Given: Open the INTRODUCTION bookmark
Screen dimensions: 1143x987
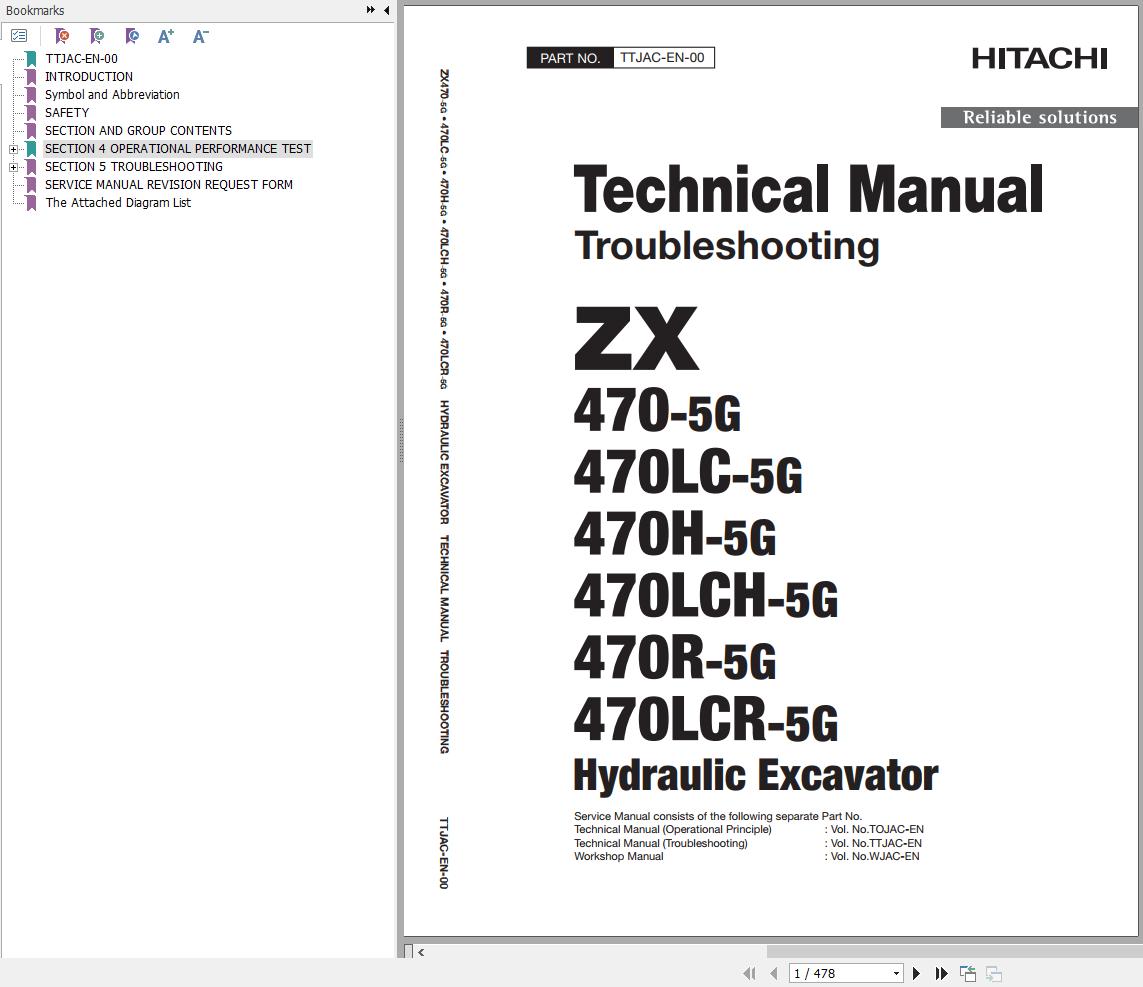Looking at the screenshot, I should click(x=89, y=77).
